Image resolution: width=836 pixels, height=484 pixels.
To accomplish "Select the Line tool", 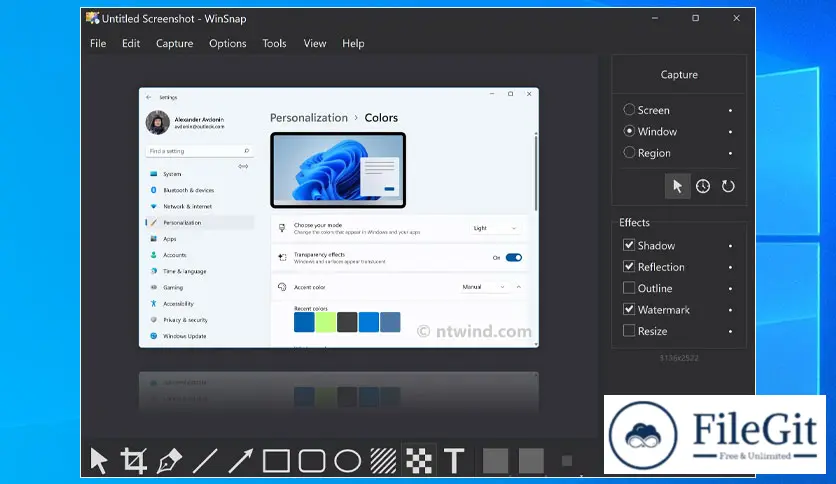I will [205, 461].
